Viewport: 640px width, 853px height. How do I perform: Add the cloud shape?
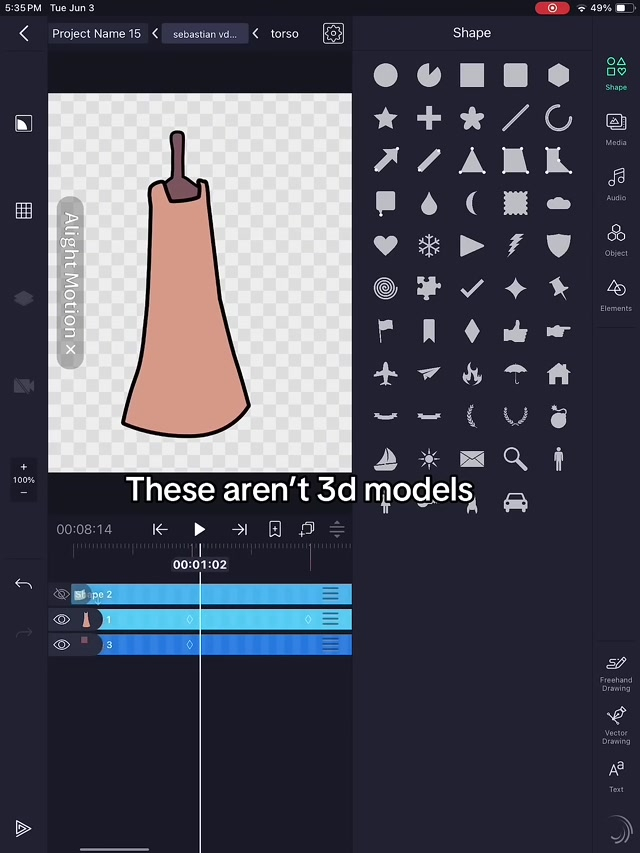coord(558,203)
